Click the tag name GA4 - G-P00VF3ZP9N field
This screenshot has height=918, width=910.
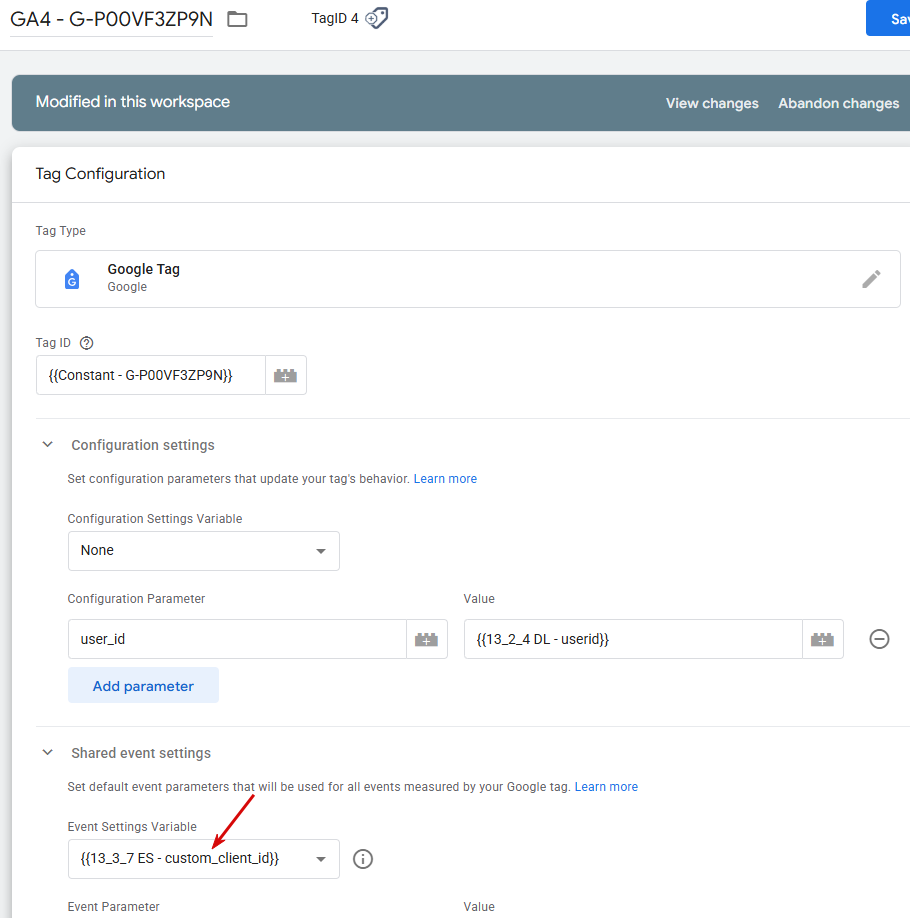pyautogui.click(x=111, y=19)
